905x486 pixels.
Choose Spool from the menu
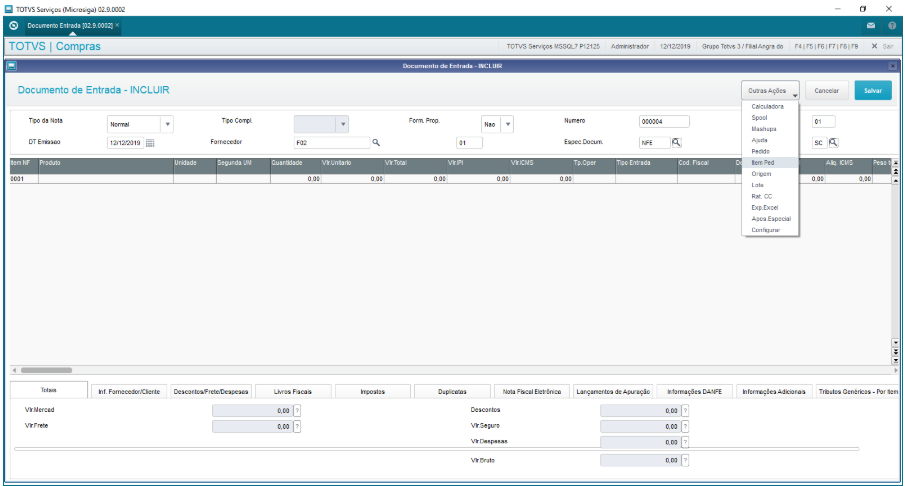770,118
